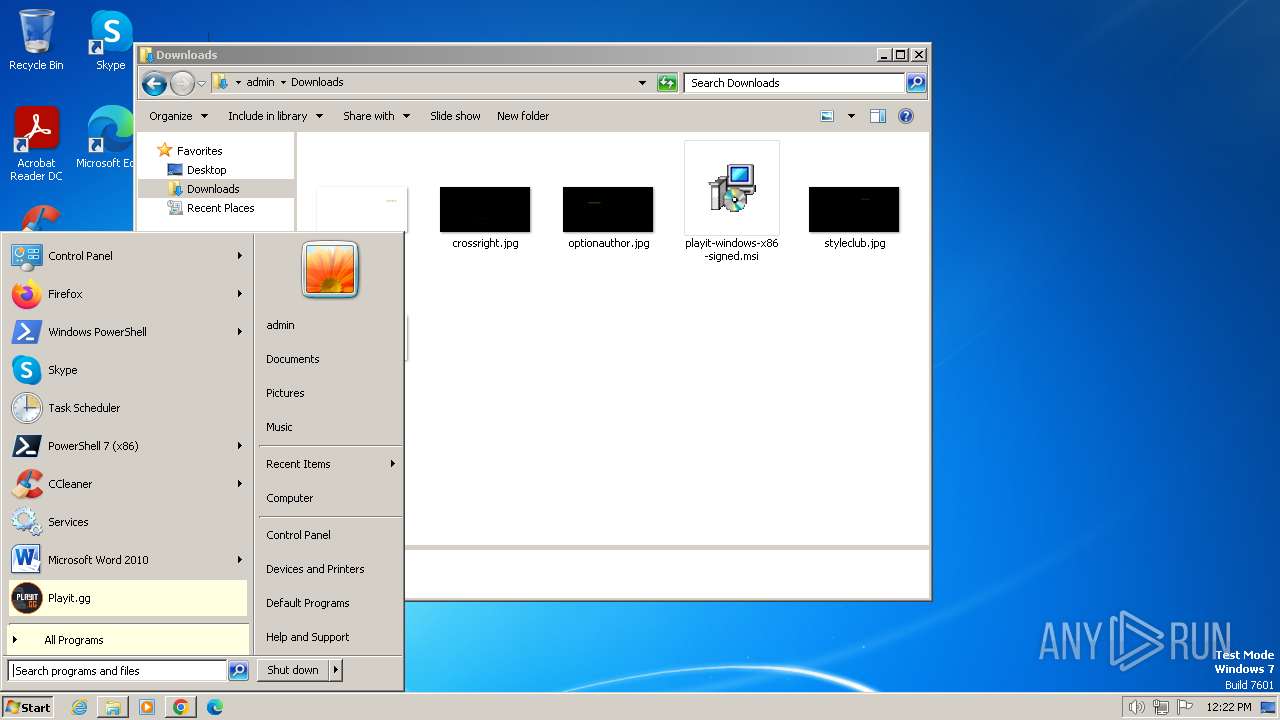Expand Firefox jump list arrow
The width and height of the screenshot is (1280, 720).
(240, 294)
